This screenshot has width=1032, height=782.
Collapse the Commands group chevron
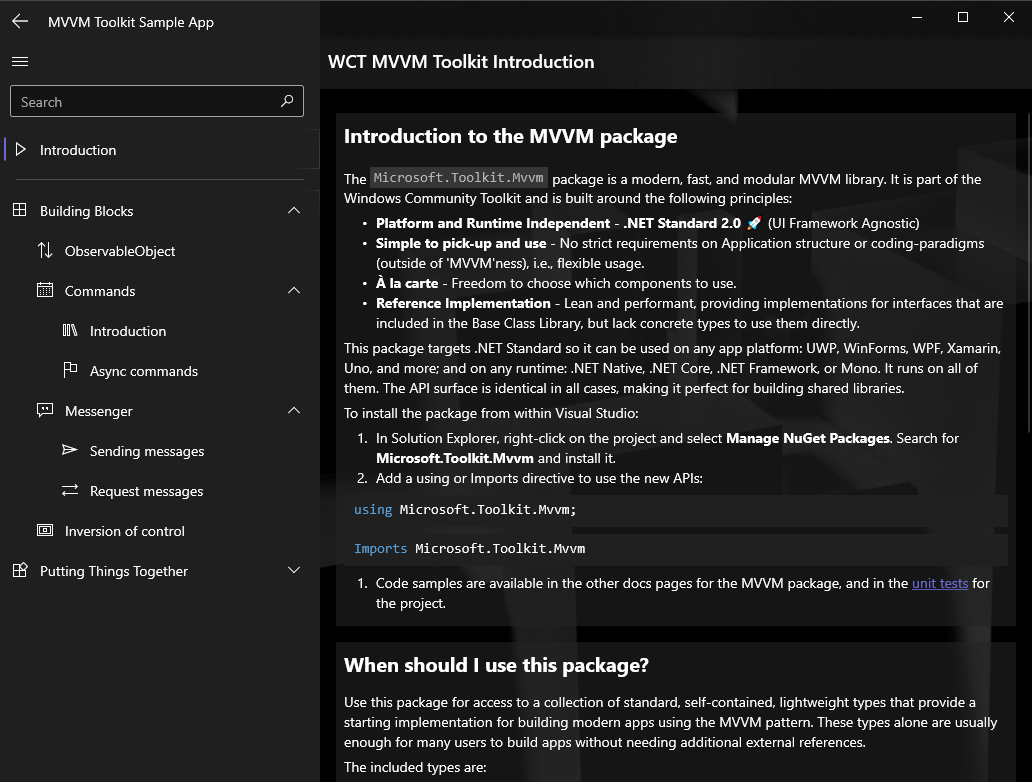click(294, 291)
